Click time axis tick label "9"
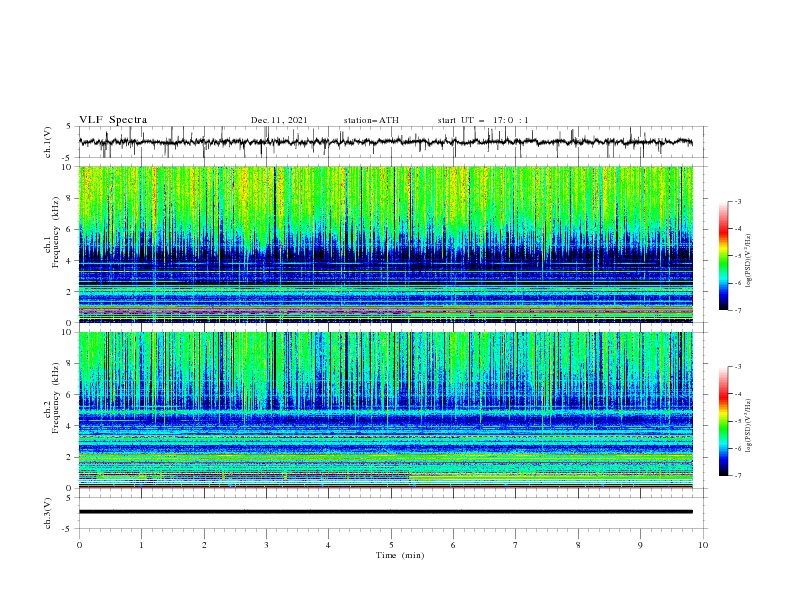The height and width of the screenshot is (612, 792). pyautogui.click(x=640, y=545)
